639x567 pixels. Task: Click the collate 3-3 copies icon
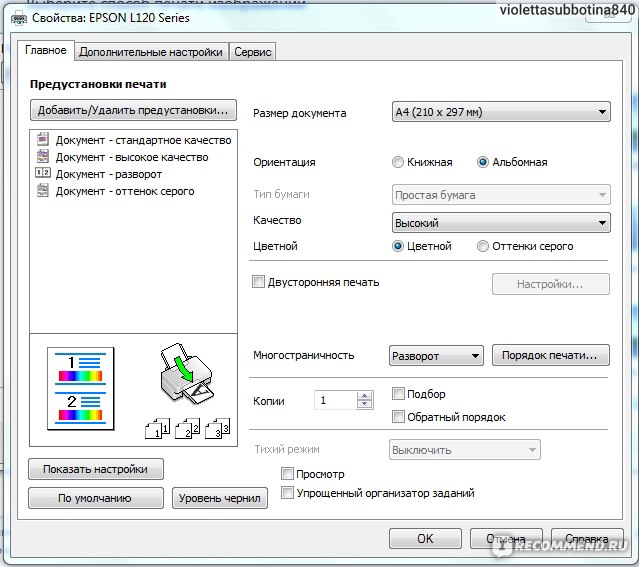coord(218,428)
